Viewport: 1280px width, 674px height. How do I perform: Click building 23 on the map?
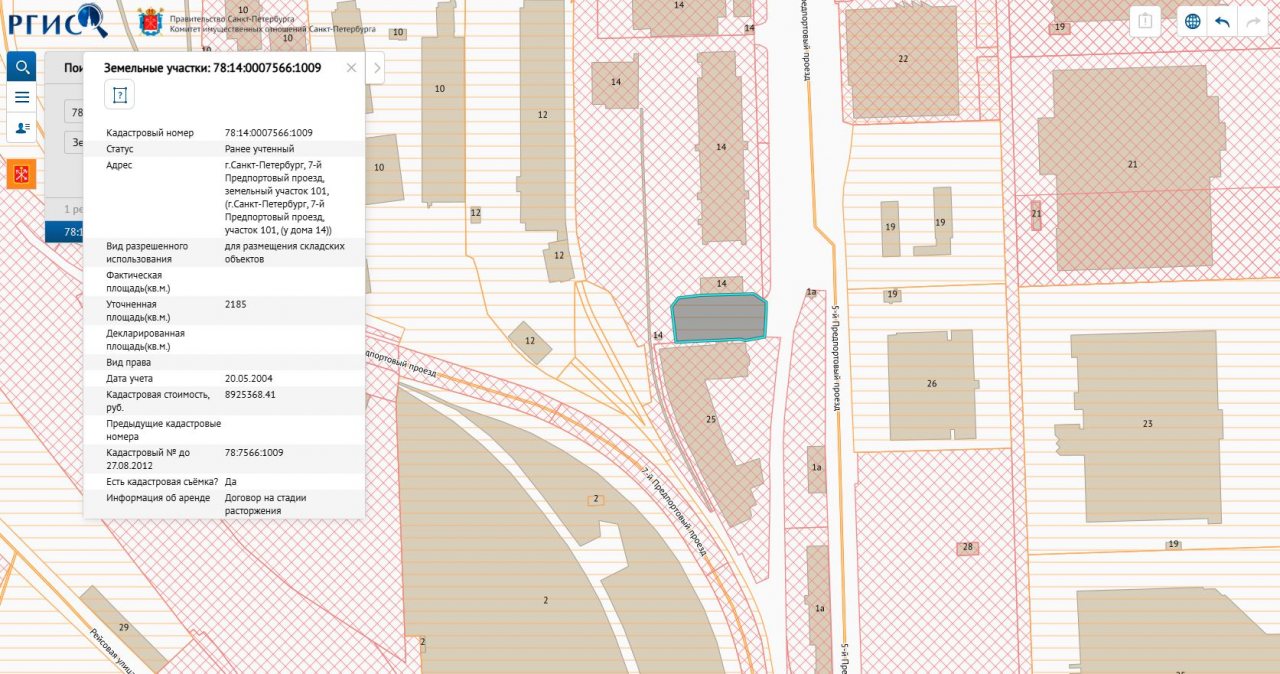click(1145, 424)
